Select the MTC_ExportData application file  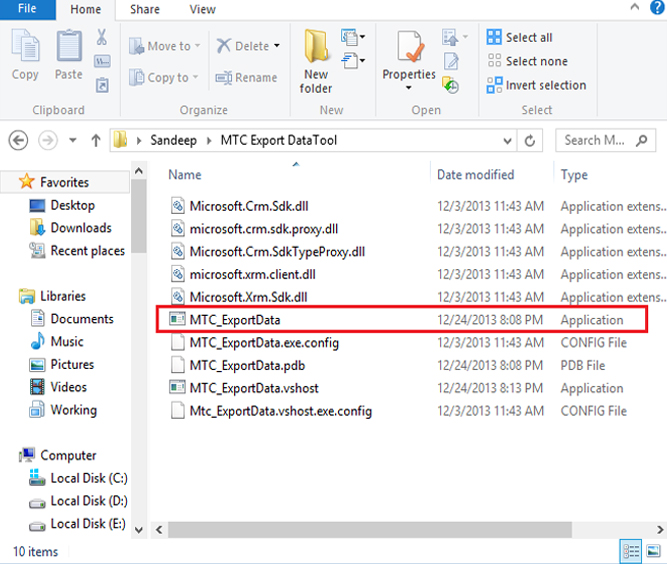point(235,320)
